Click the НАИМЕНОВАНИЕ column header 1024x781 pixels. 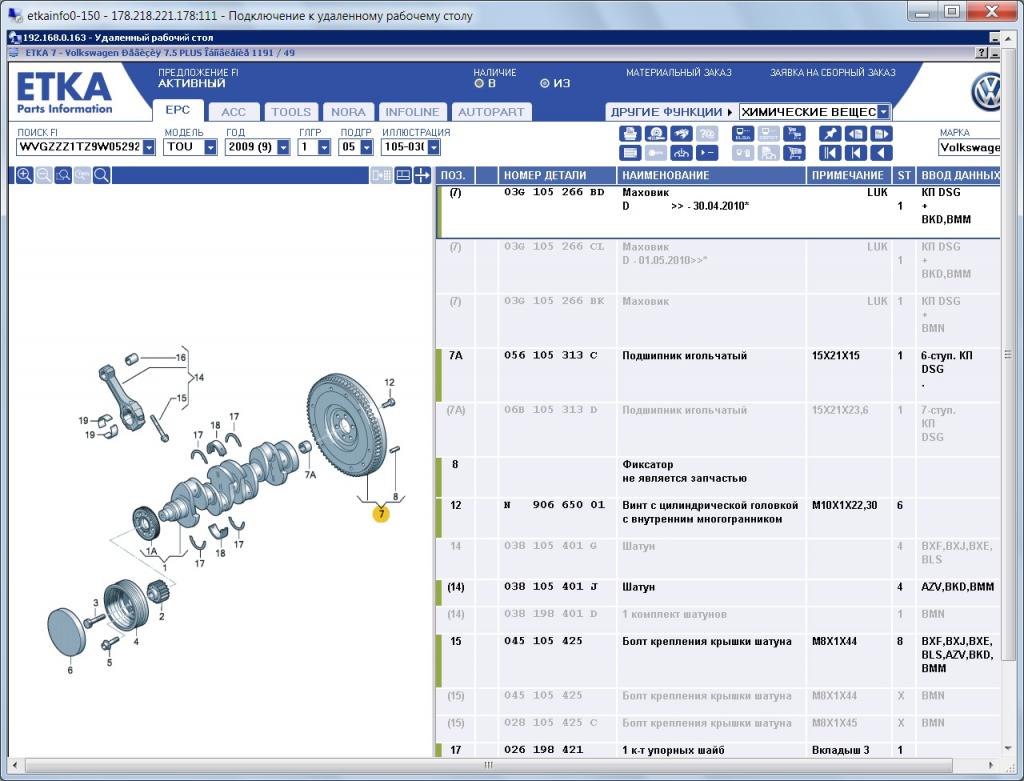coord(711,175)
